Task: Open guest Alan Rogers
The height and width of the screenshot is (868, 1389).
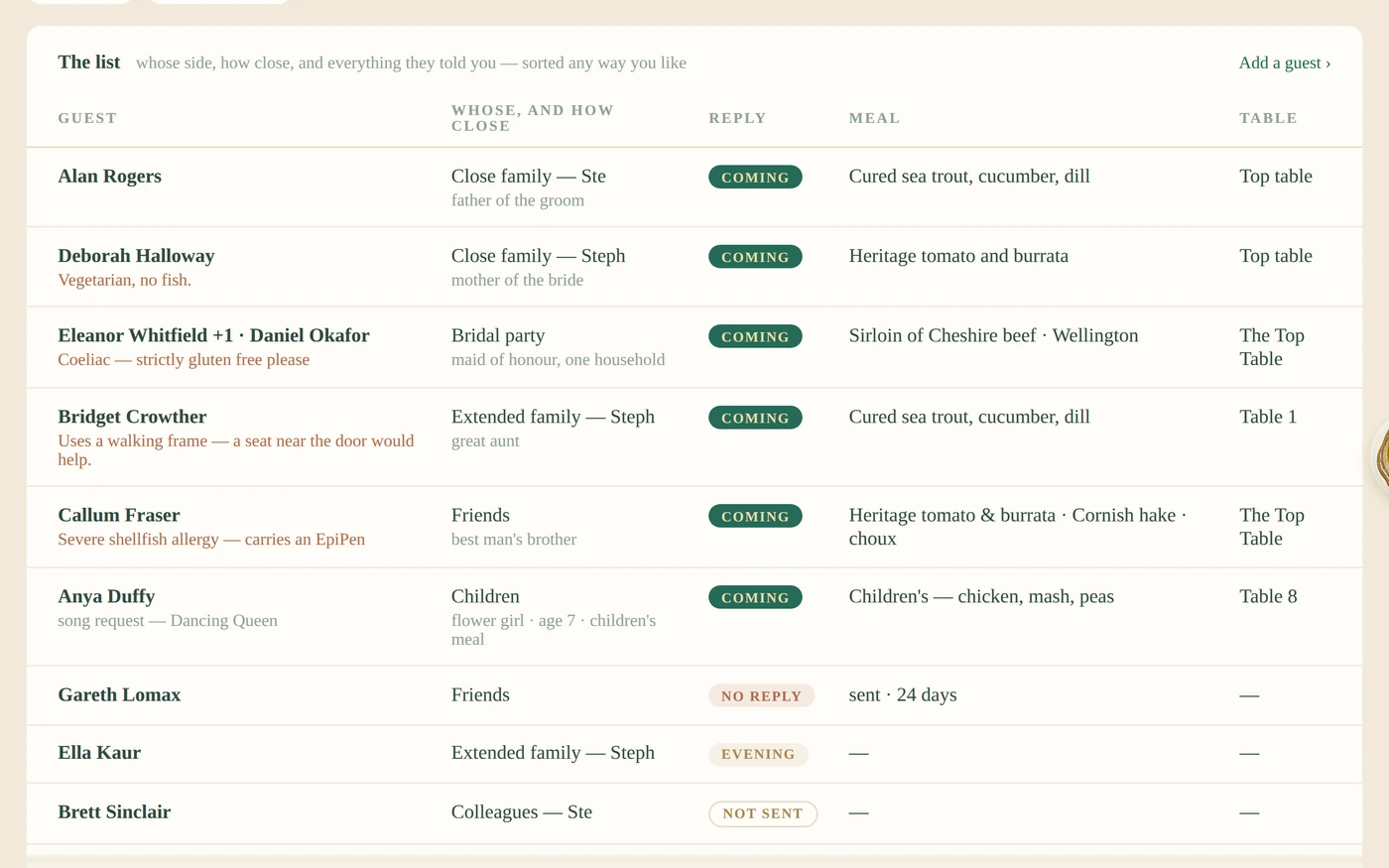Action: click(x=109, y=177)
